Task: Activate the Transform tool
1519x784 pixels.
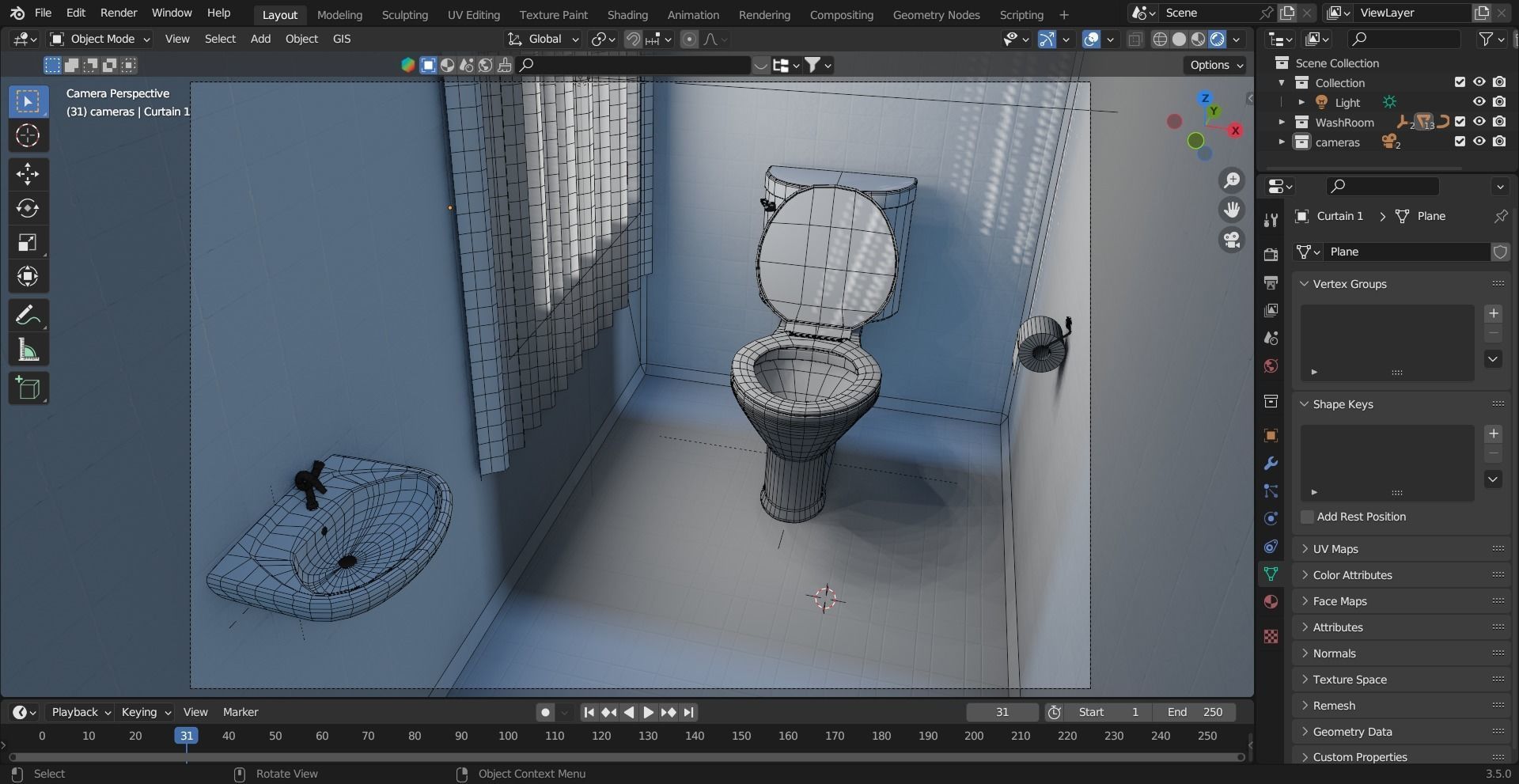Action: (x=28, y=276)
